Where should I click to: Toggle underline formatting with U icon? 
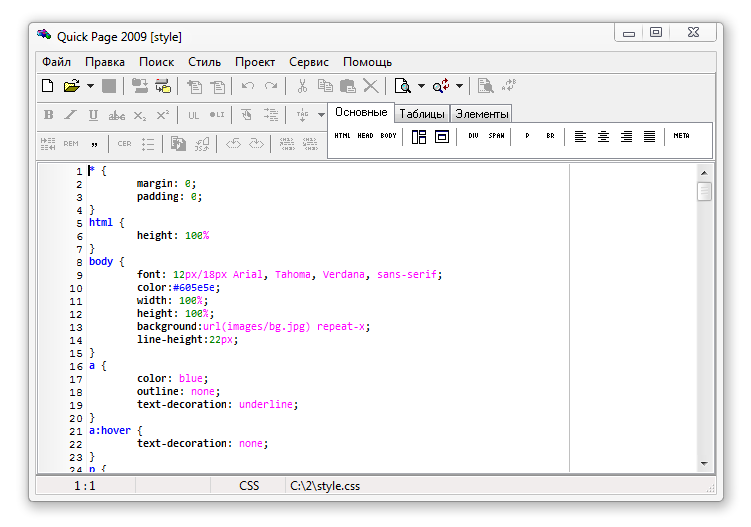tap(93, 115)
